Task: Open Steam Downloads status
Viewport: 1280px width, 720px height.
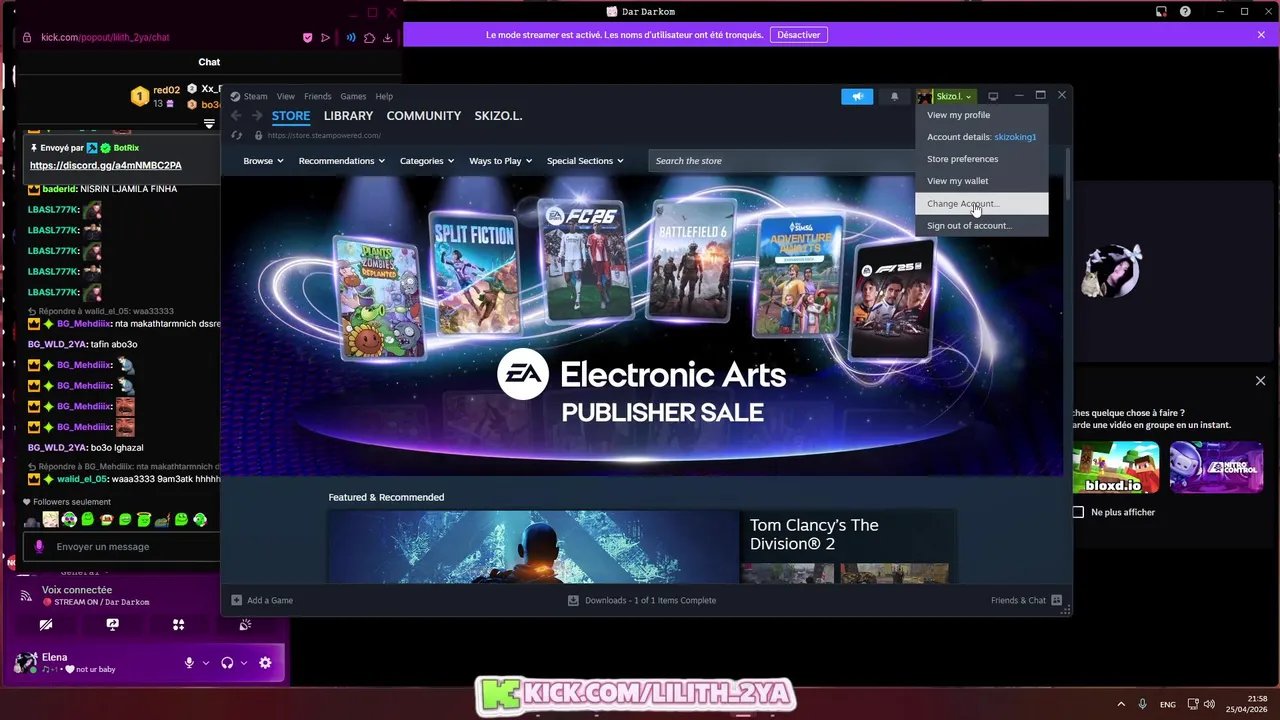Action: 642,600
